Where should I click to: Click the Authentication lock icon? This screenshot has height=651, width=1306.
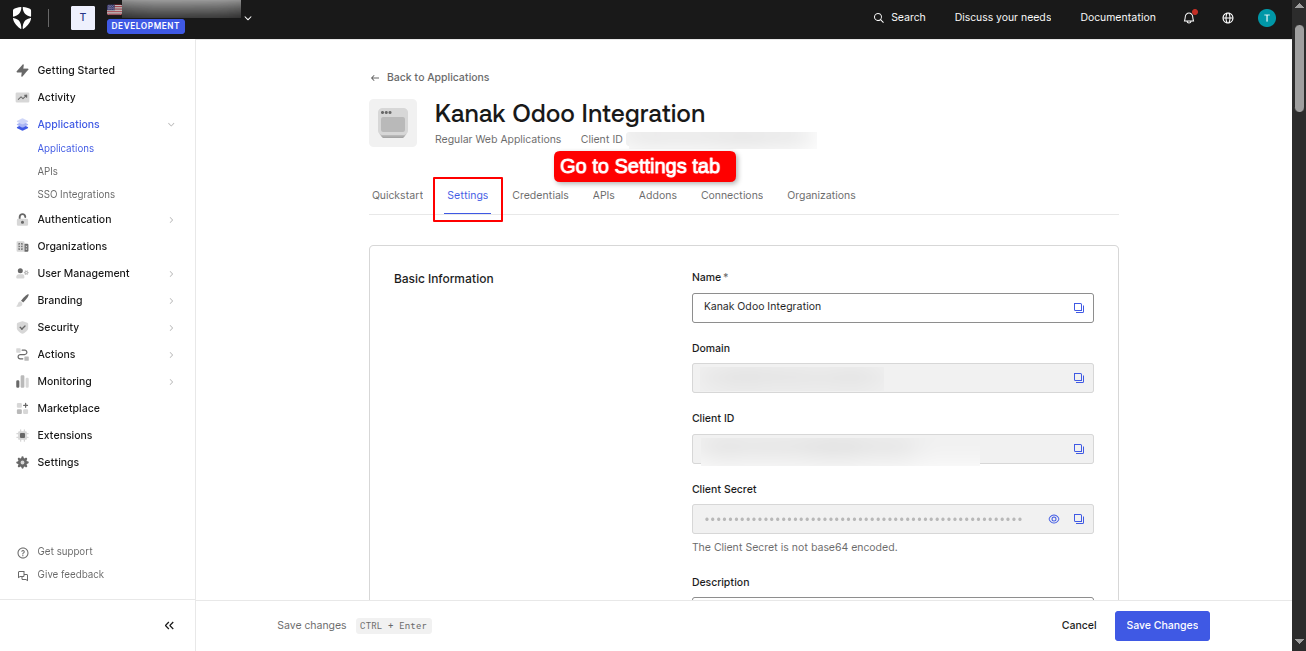22,219
